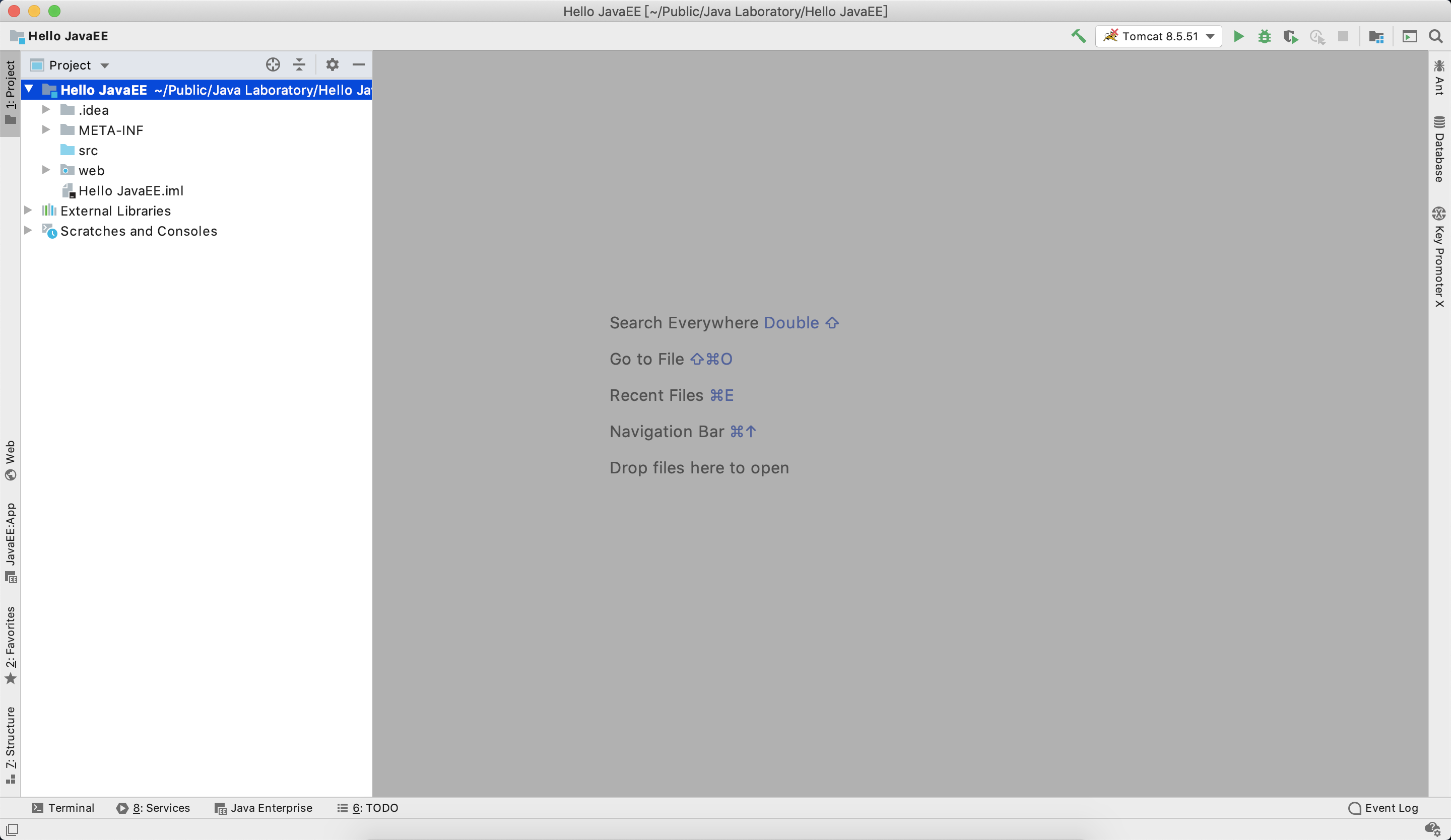Click the Build Project hammer icon
This screenshot has height=840, width=1451.
[1078, 36]
